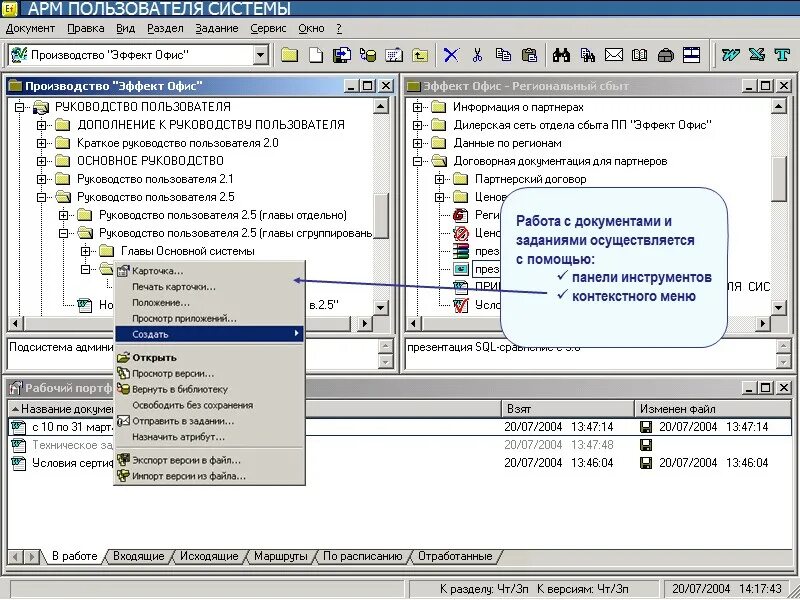Collapse Договорная документация для партнеров node

[x=417, y=161]
